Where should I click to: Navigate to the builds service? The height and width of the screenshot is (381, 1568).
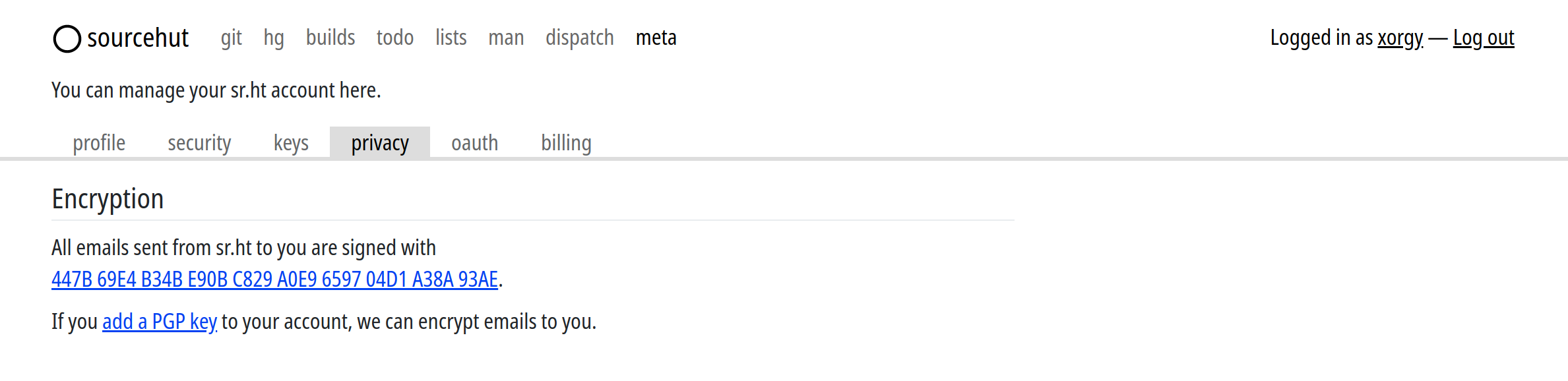click(x=330, y=38)
